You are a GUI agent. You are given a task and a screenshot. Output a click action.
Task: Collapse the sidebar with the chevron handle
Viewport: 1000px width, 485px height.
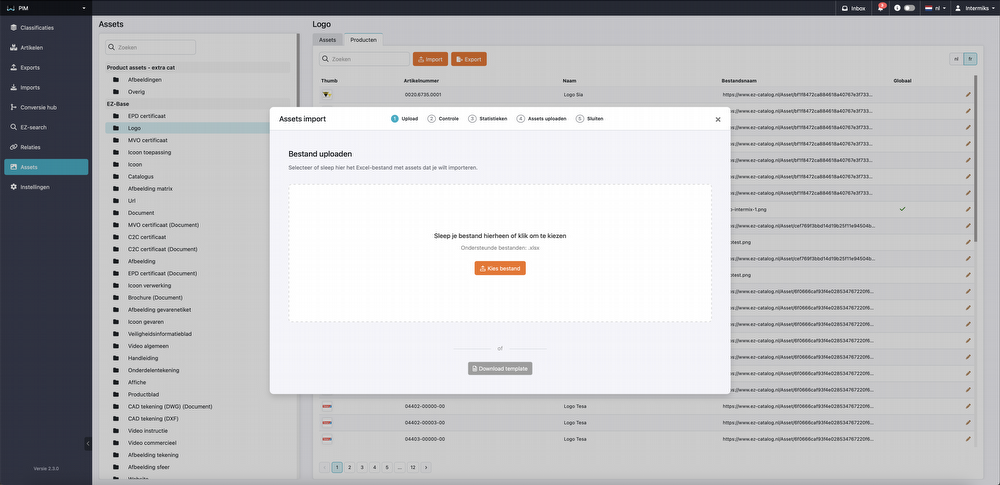tap(88, 443)
